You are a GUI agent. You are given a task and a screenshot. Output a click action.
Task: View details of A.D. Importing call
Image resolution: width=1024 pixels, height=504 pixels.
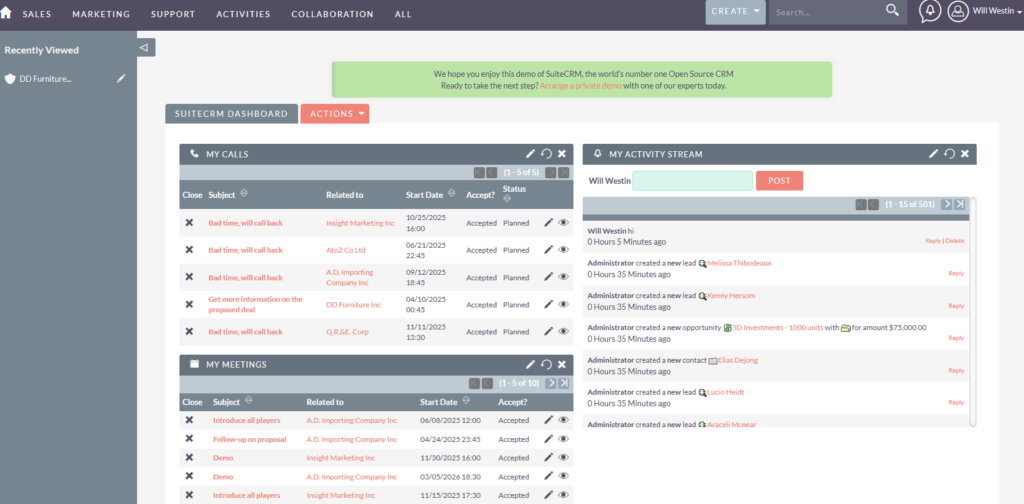coord(564,277)
